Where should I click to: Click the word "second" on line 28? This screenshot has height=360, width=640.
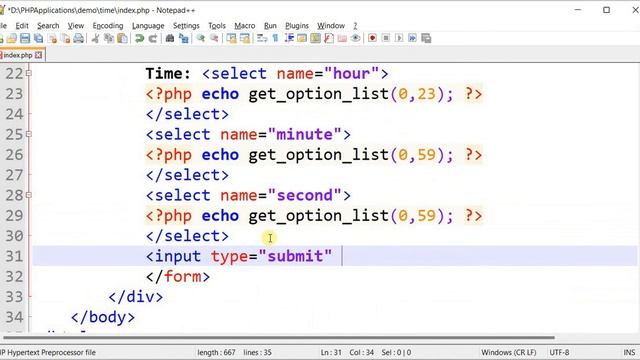(x=304, y=195)
